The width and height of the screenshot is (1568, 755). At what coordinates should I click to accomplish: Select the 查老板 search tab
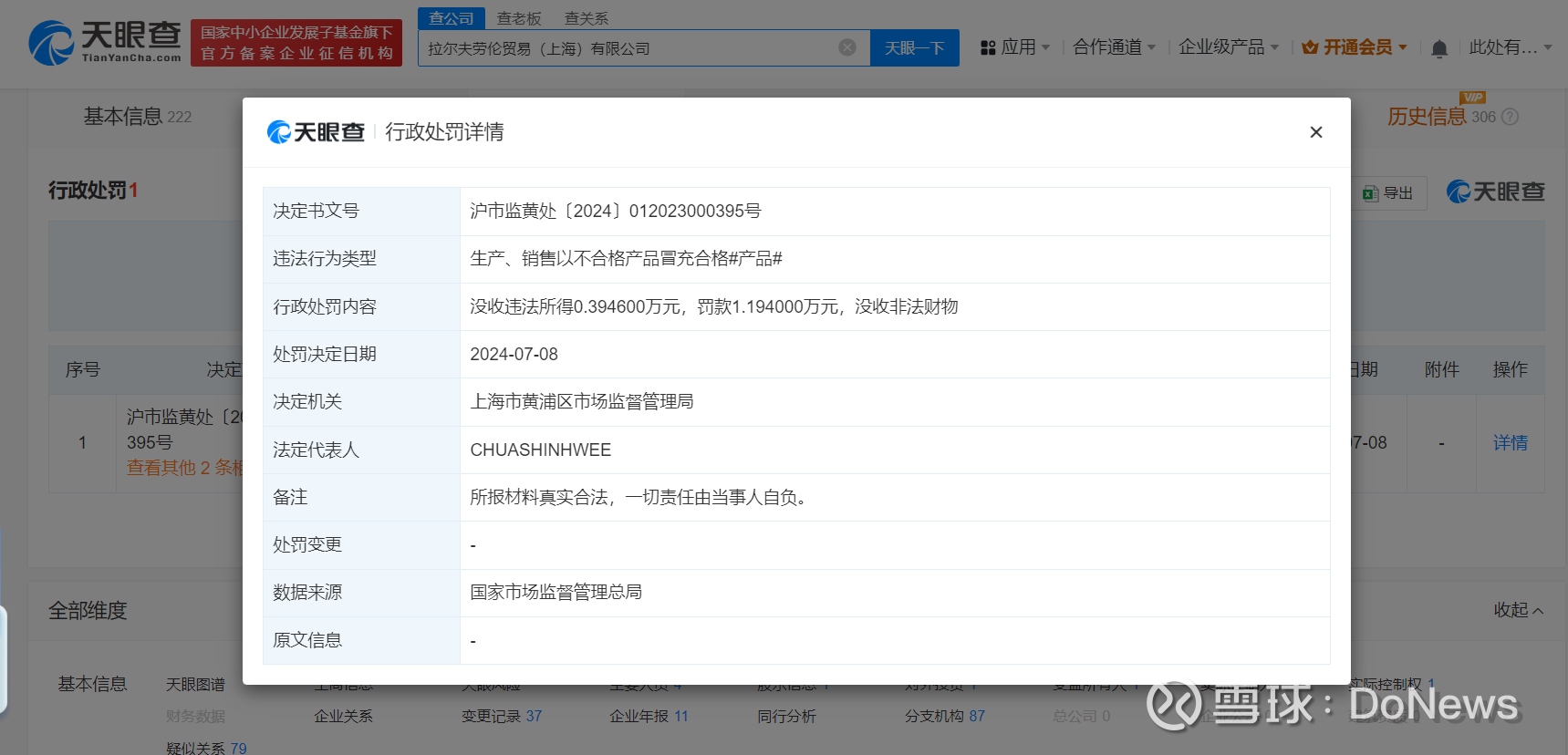[x=519, y=18]
